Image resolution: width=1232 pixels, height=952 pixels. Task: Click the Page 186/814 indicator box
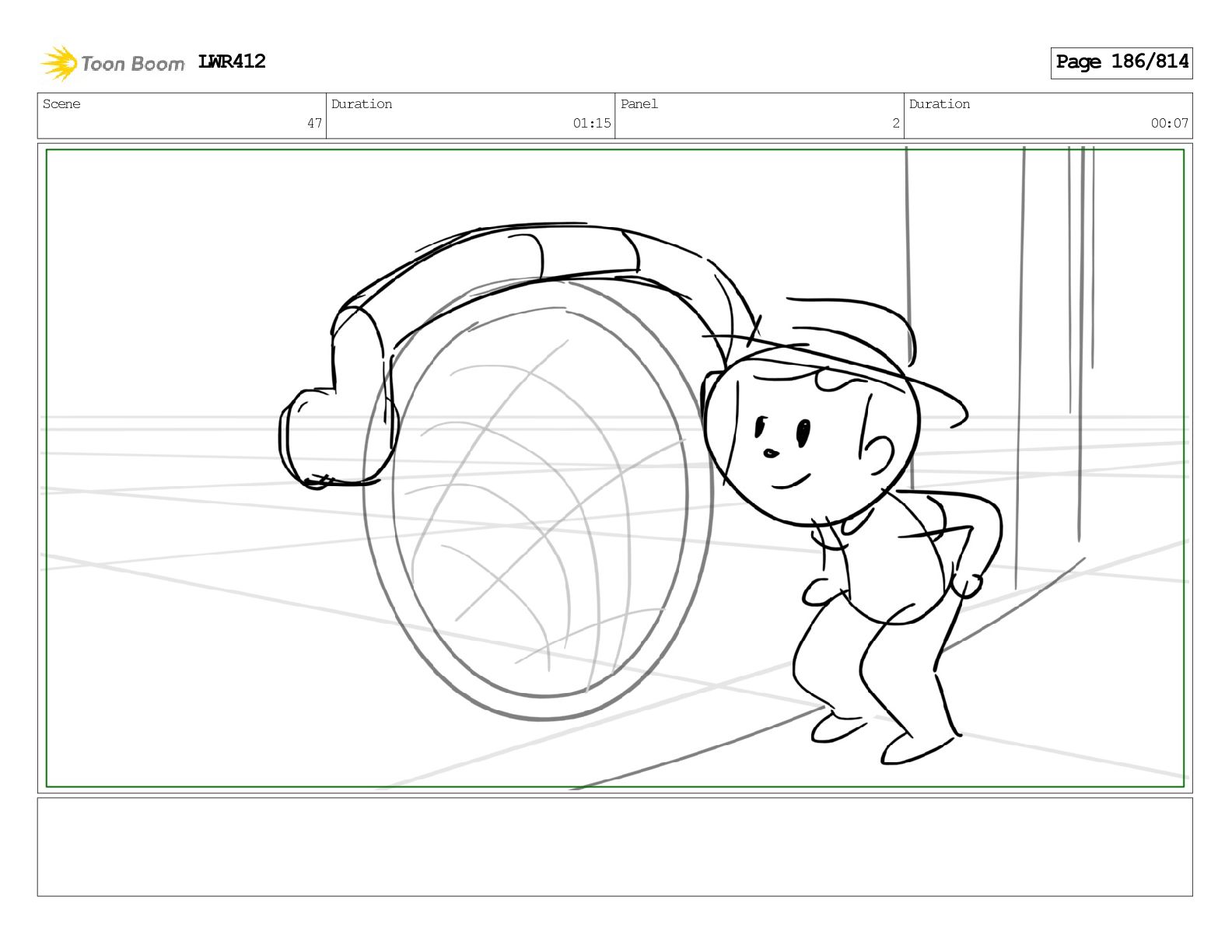1122,62
